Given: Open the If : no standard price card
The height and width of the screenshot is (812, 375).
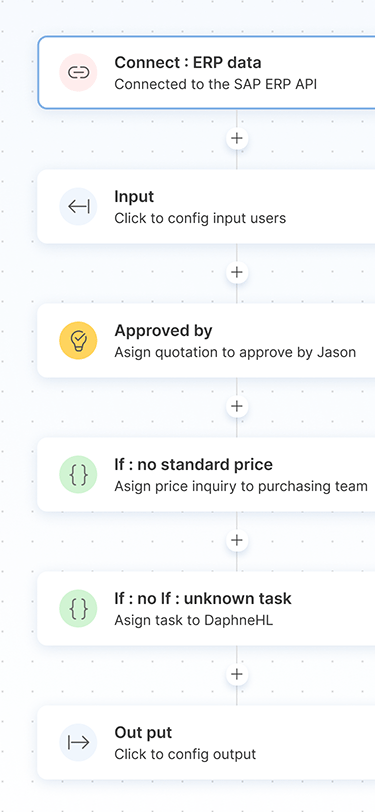Looking at the screenshot, I should (x=206, y=474).
